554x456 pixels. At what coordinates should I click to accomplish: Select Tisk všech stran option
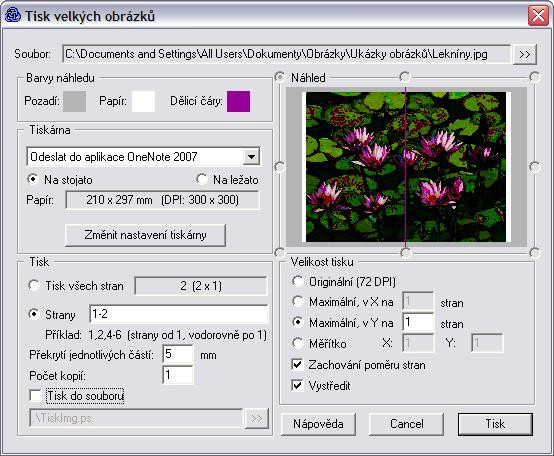[x=34, y=285]
